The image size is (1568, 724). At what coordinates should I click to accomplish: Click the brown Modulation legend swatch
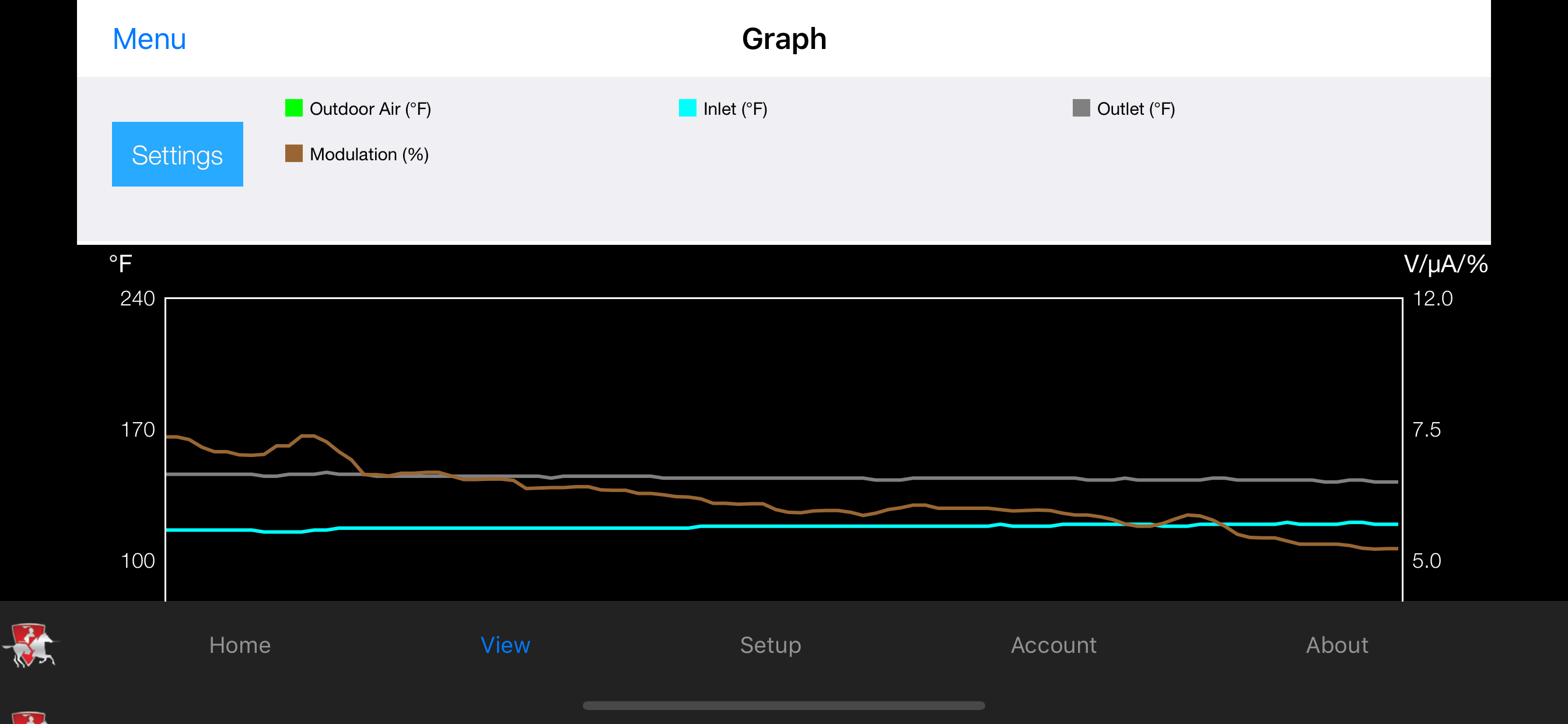294,154
